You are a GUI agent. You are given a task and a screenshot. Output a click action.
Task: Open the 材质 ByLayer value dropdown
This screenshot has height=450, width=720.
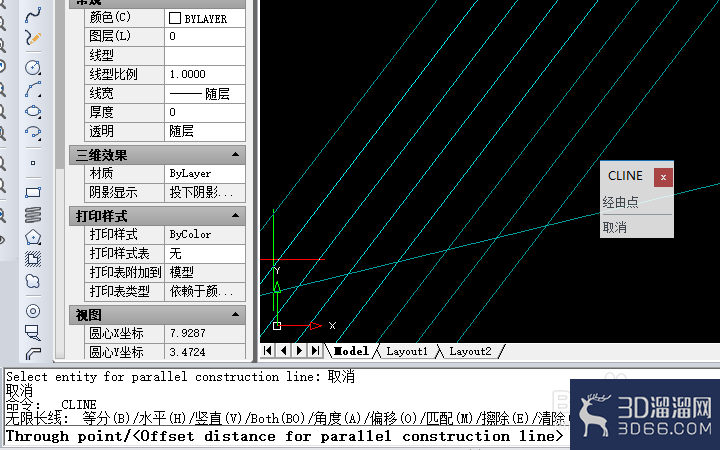[205, 174]
